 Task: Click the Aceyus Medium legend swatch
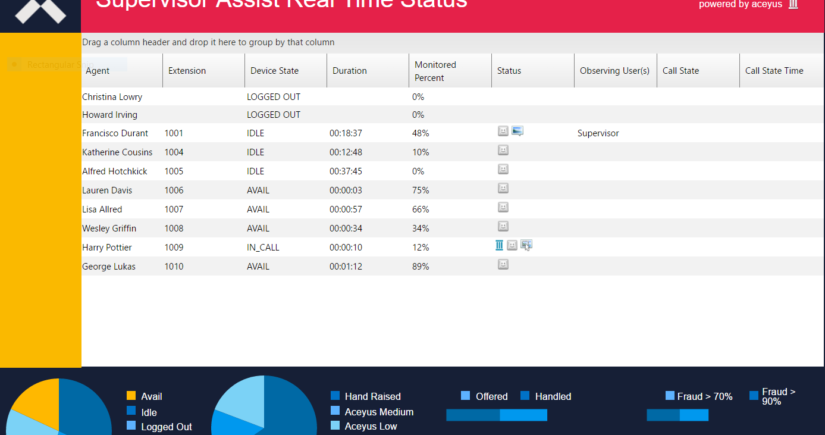click(x=335, y=411)
